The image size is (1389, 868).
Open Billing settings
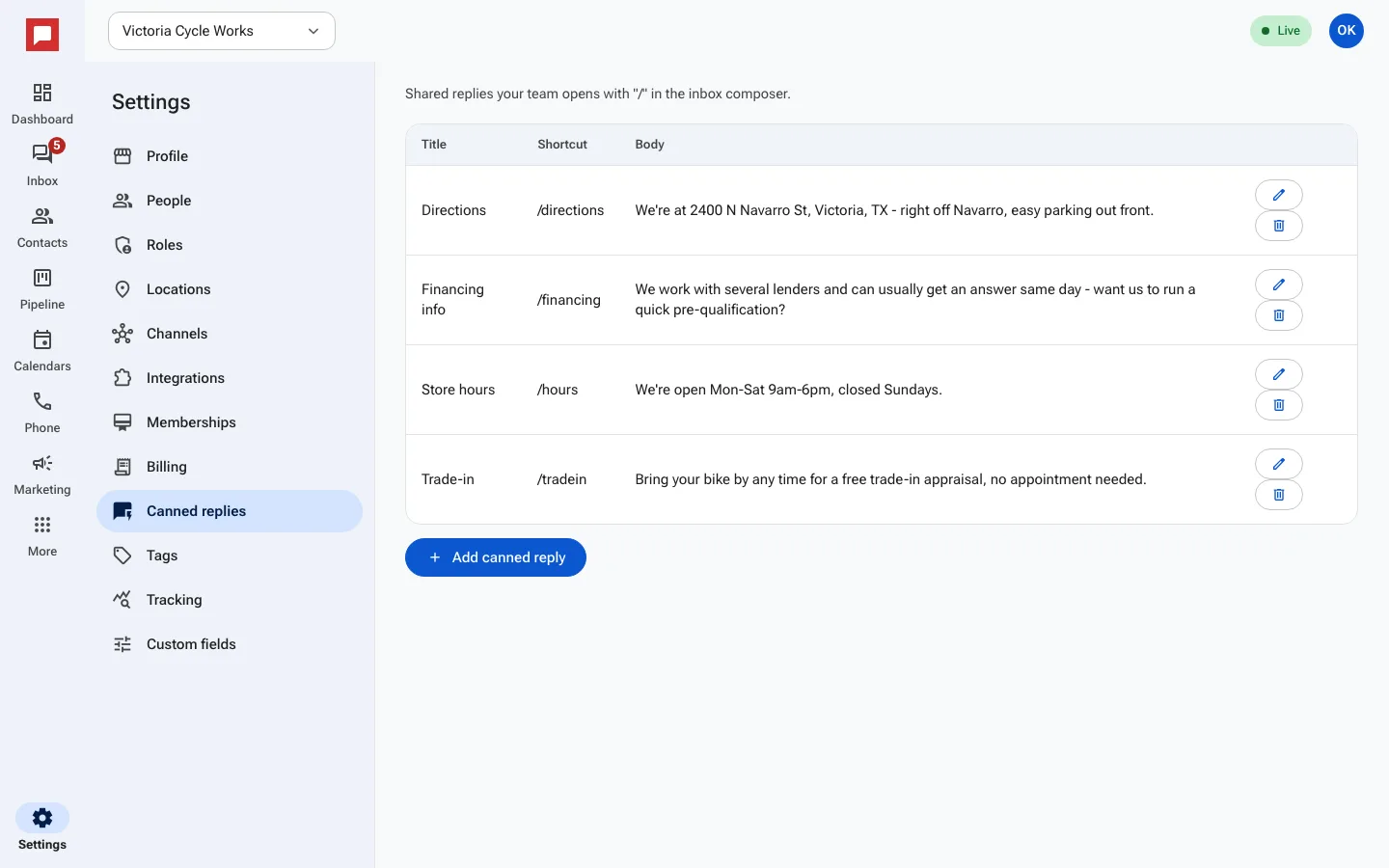tap(230, 467)
